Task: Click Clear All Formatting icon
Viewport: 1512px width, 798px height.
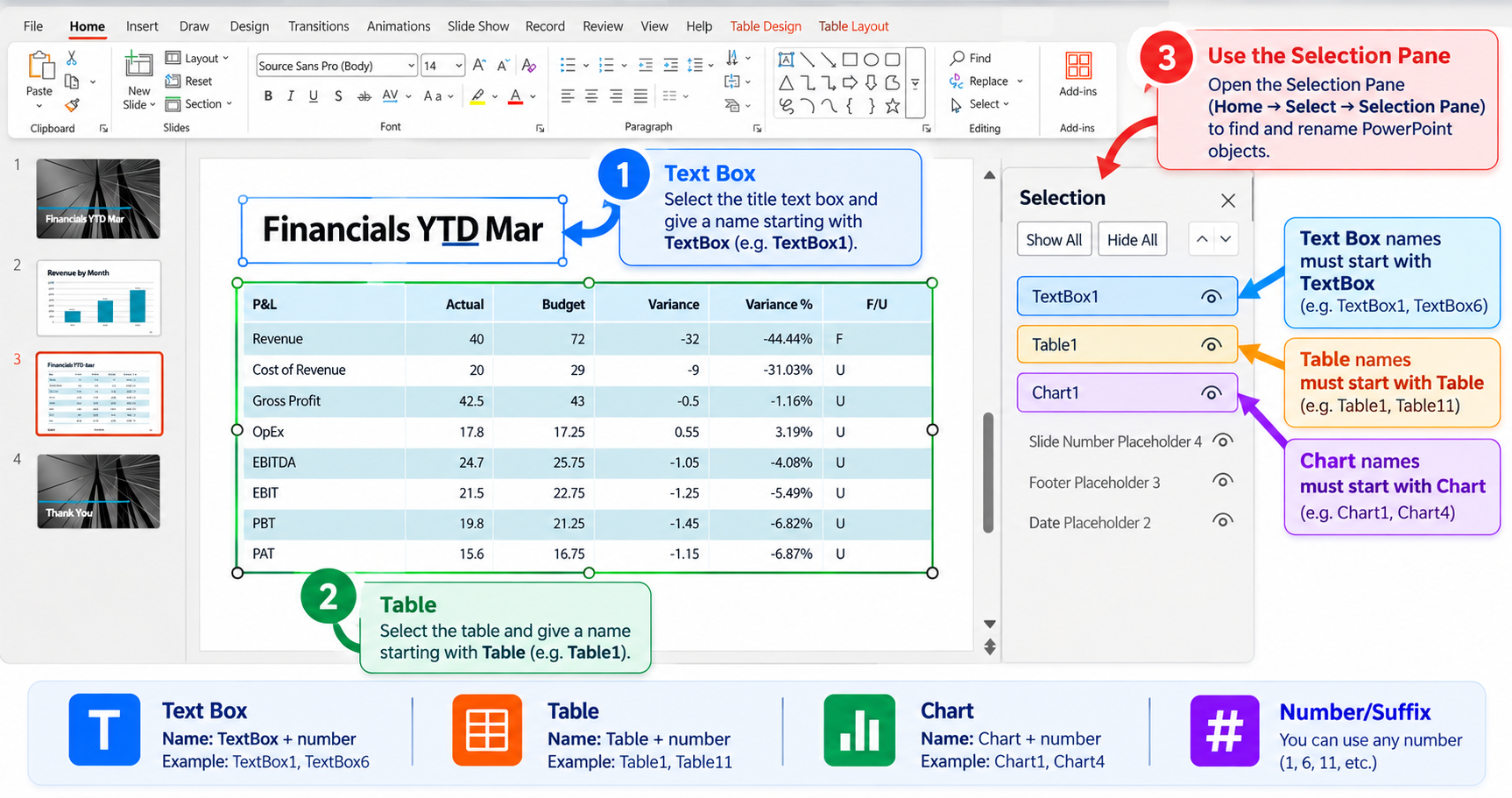Action: (x=529, y=65)
